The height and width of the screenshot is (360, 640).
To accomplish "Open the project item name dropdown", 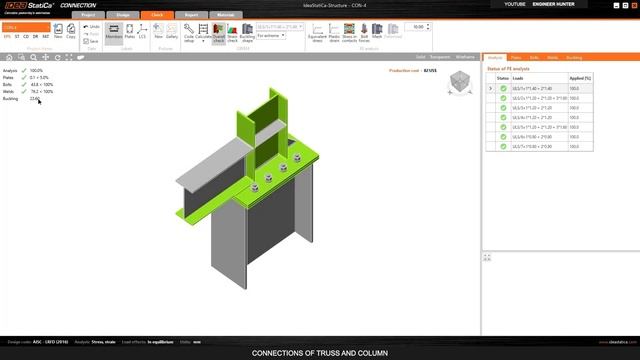I will tap(26, 27).
